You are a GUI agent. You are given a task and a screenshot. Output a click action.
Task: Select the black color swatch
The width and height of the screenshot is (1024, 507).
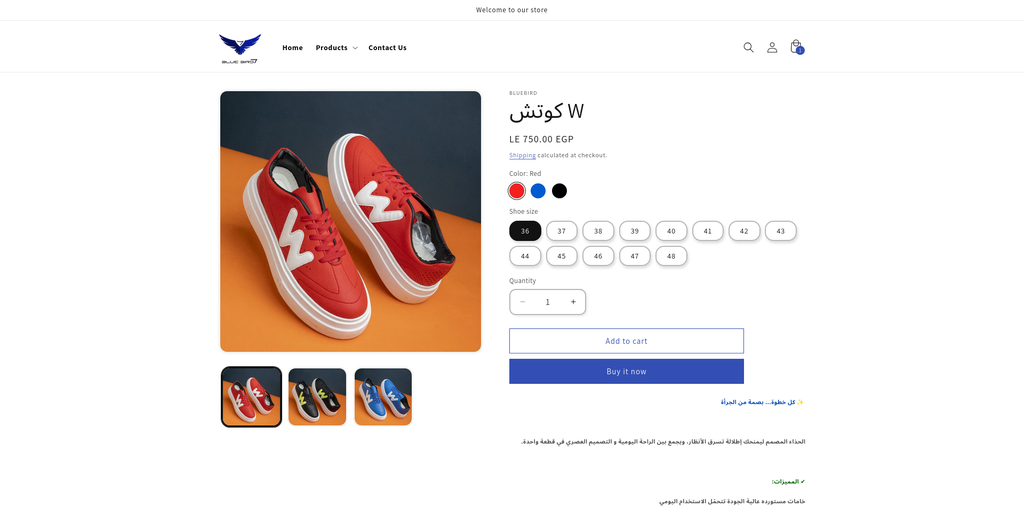559,191
